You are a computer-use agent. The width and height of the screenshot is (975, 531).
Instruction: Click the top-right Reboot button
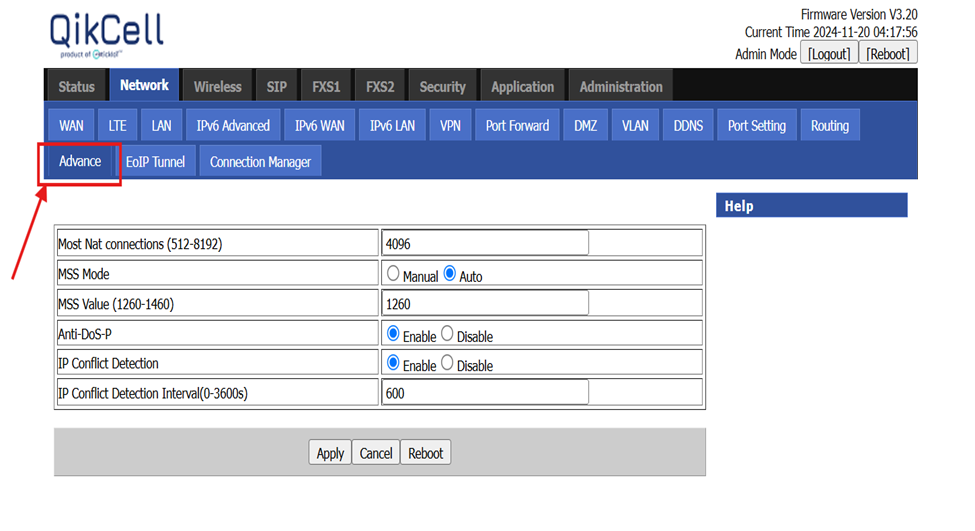tap(888, 54)
